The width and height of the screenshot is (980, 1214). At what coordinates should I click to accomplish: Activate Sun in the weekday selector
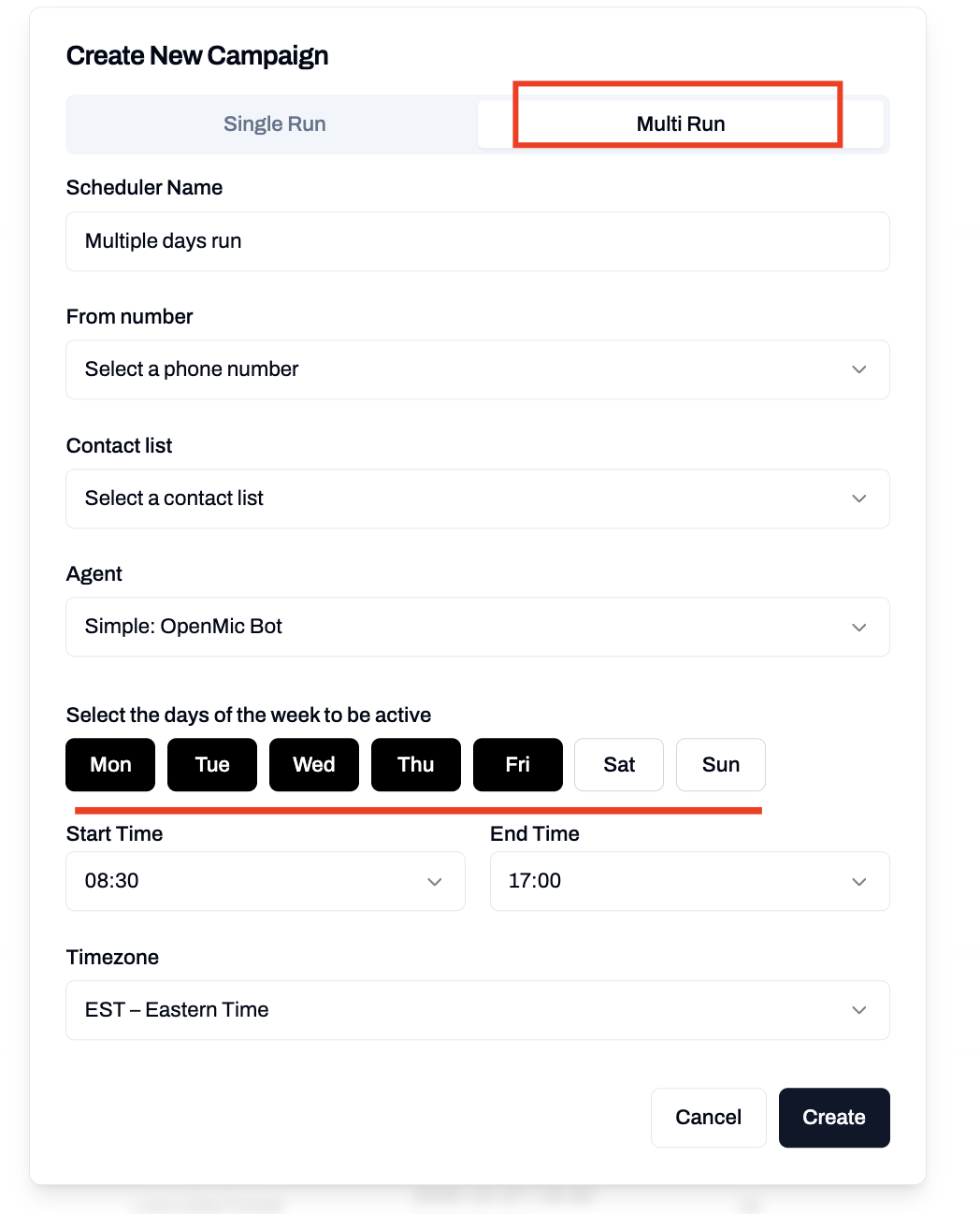tap(720, 764)
